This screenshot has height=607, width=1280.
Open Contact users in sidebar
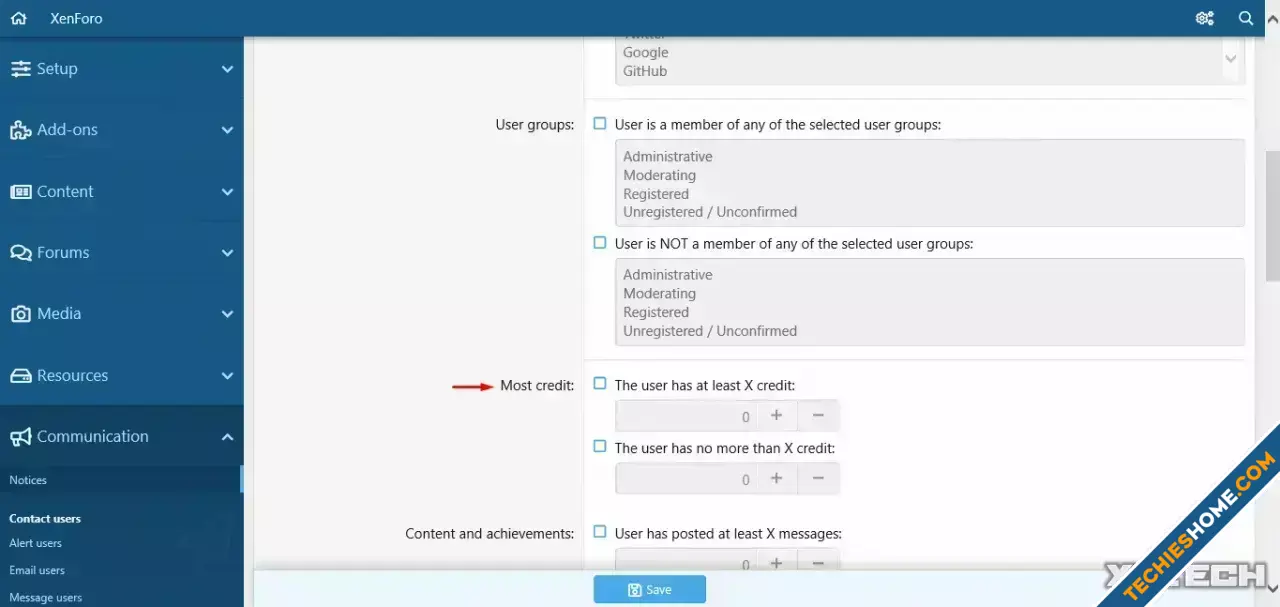click(x=45, y=519)
